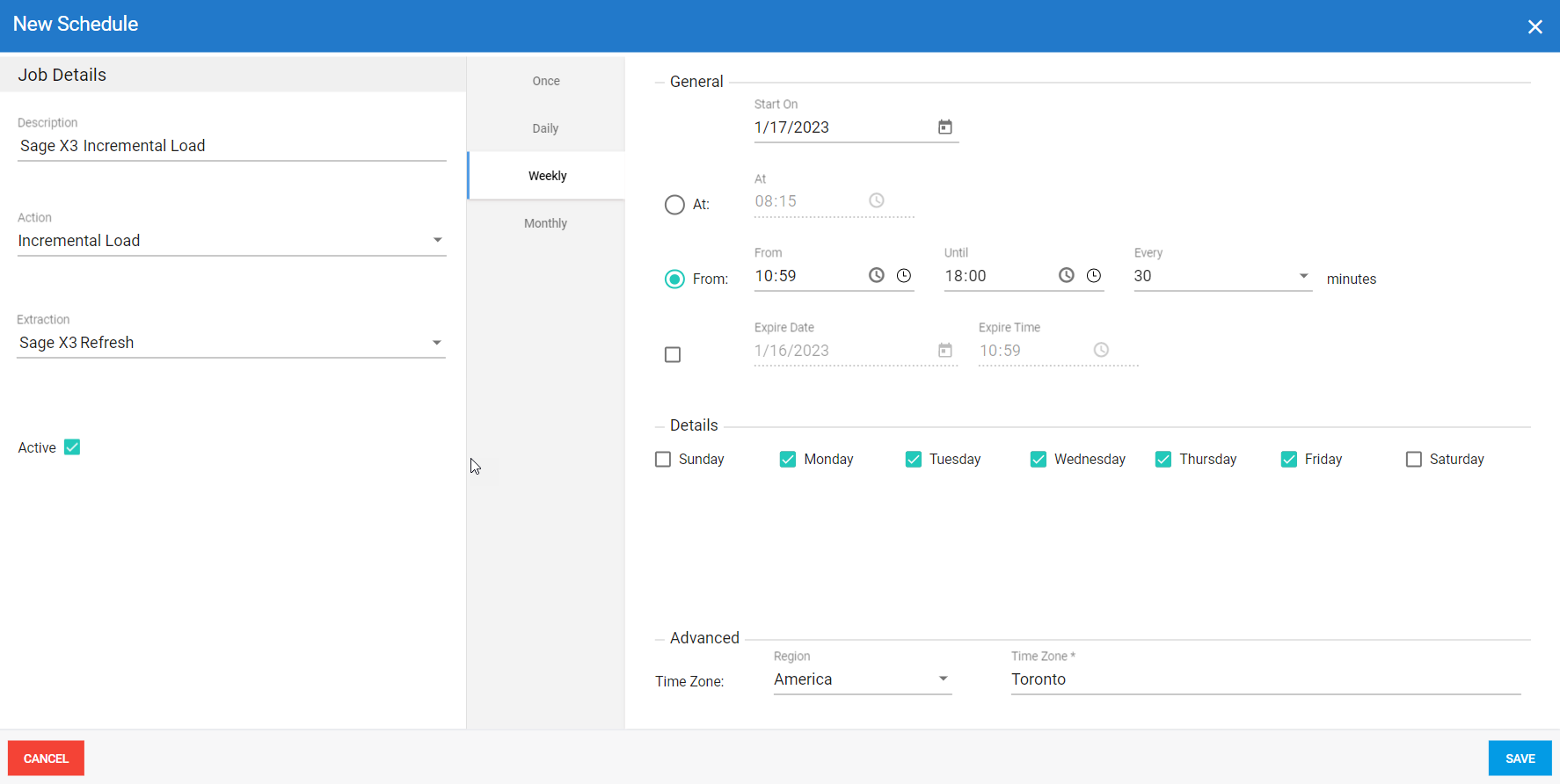This screenshot has width=1560, height=784.
Task: Check the Saturday checkbox
Action: [x=1414, y=459]
